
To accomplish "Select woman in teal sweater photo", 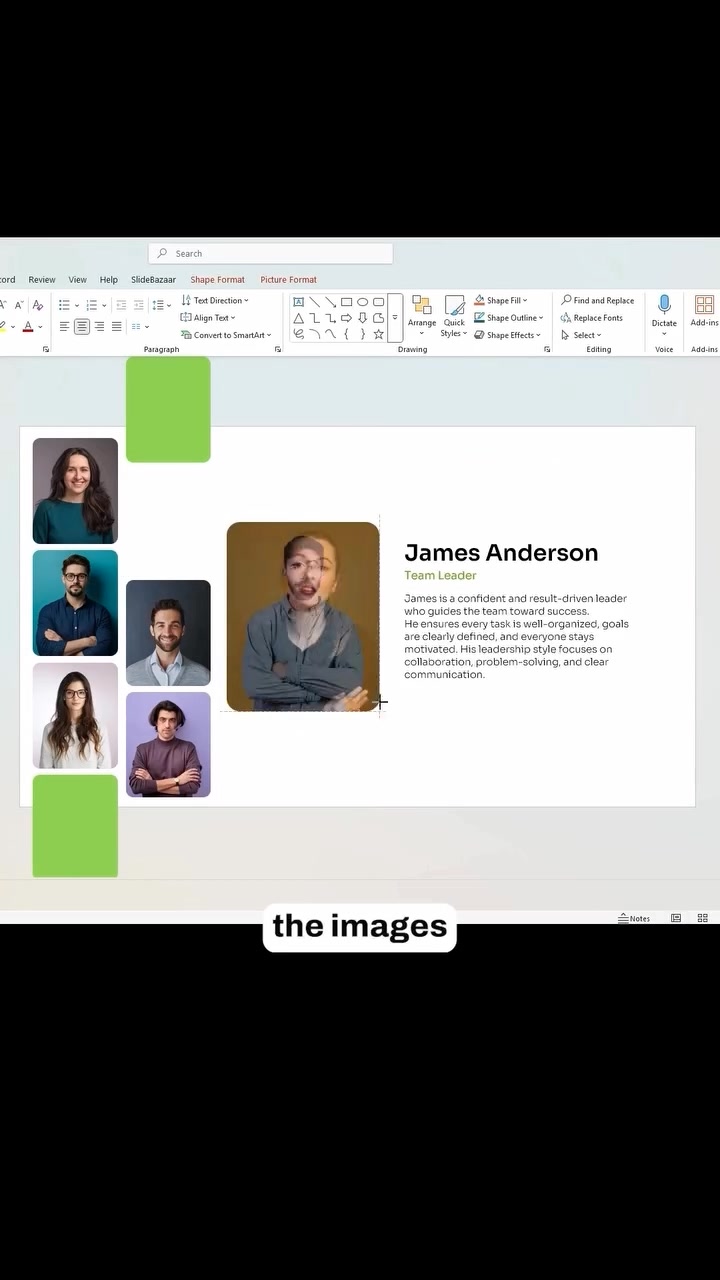I will (x=75, y=491).
